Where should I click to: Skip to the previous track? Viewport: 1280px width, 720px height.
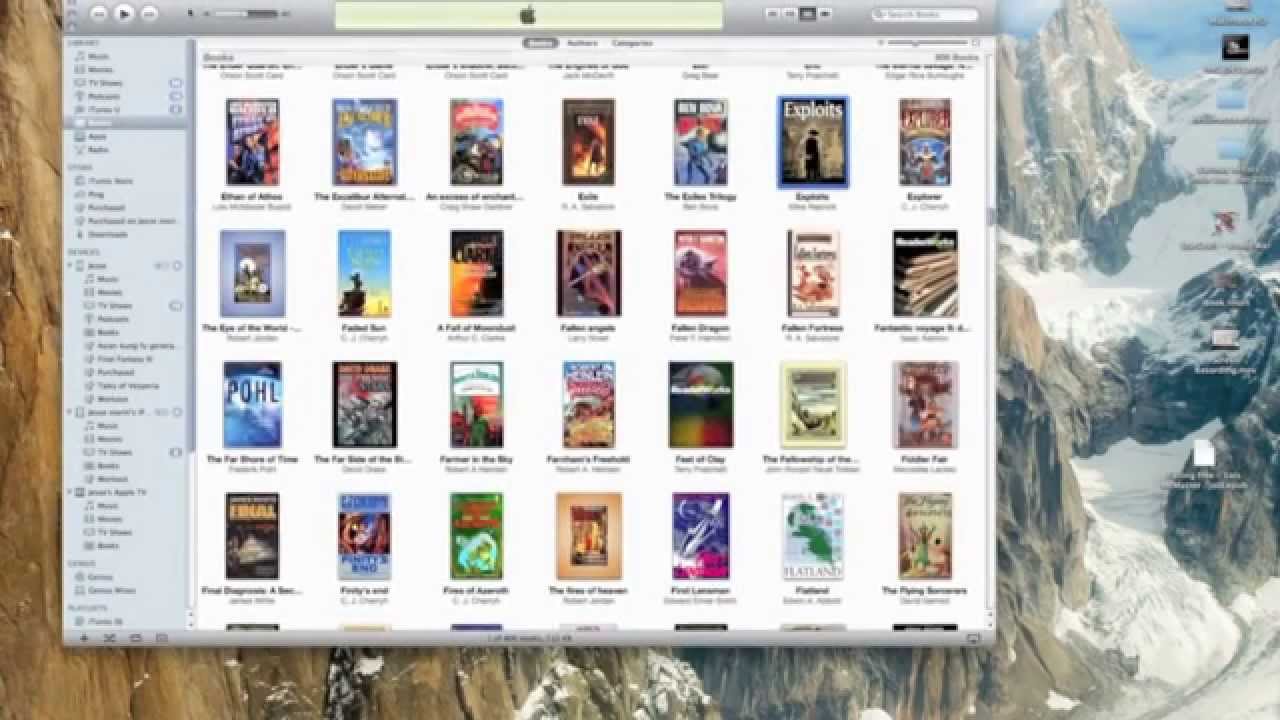pyautogui.click(x=99, y=14)
